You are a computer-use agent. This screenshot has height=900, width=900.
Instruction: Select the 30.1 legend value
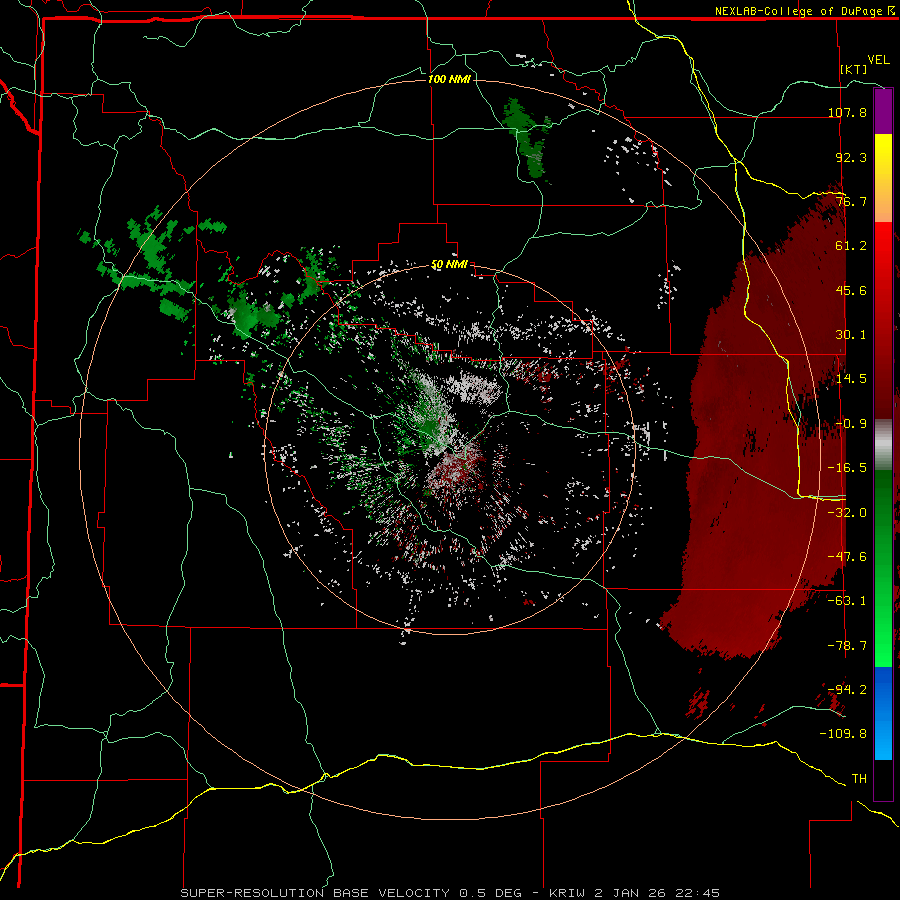click(x=851, y=335)
